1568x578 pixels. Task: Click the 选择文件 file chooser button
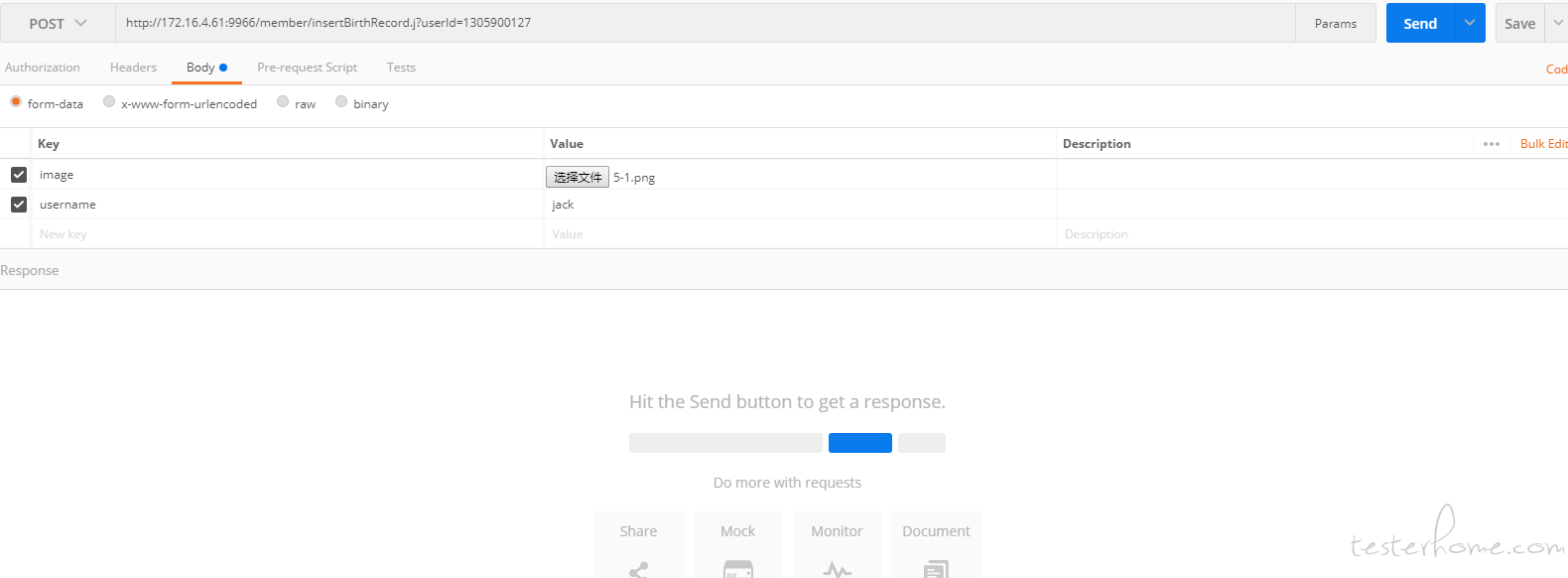(x=578, y=177)
